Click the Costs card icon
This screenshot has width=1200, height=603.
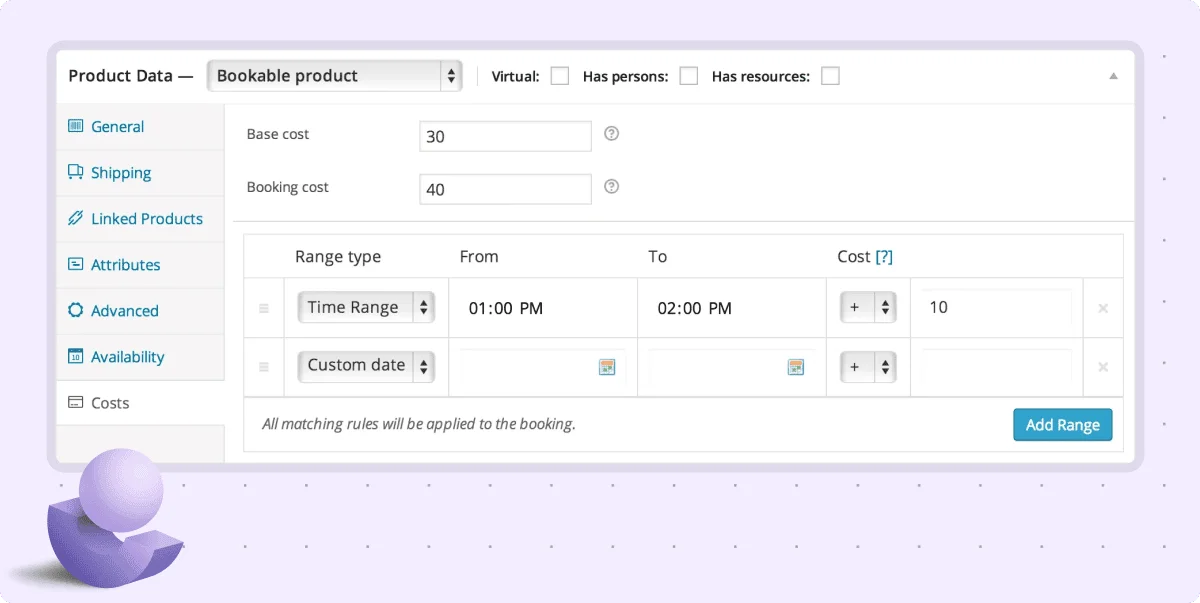pos(75,402)
